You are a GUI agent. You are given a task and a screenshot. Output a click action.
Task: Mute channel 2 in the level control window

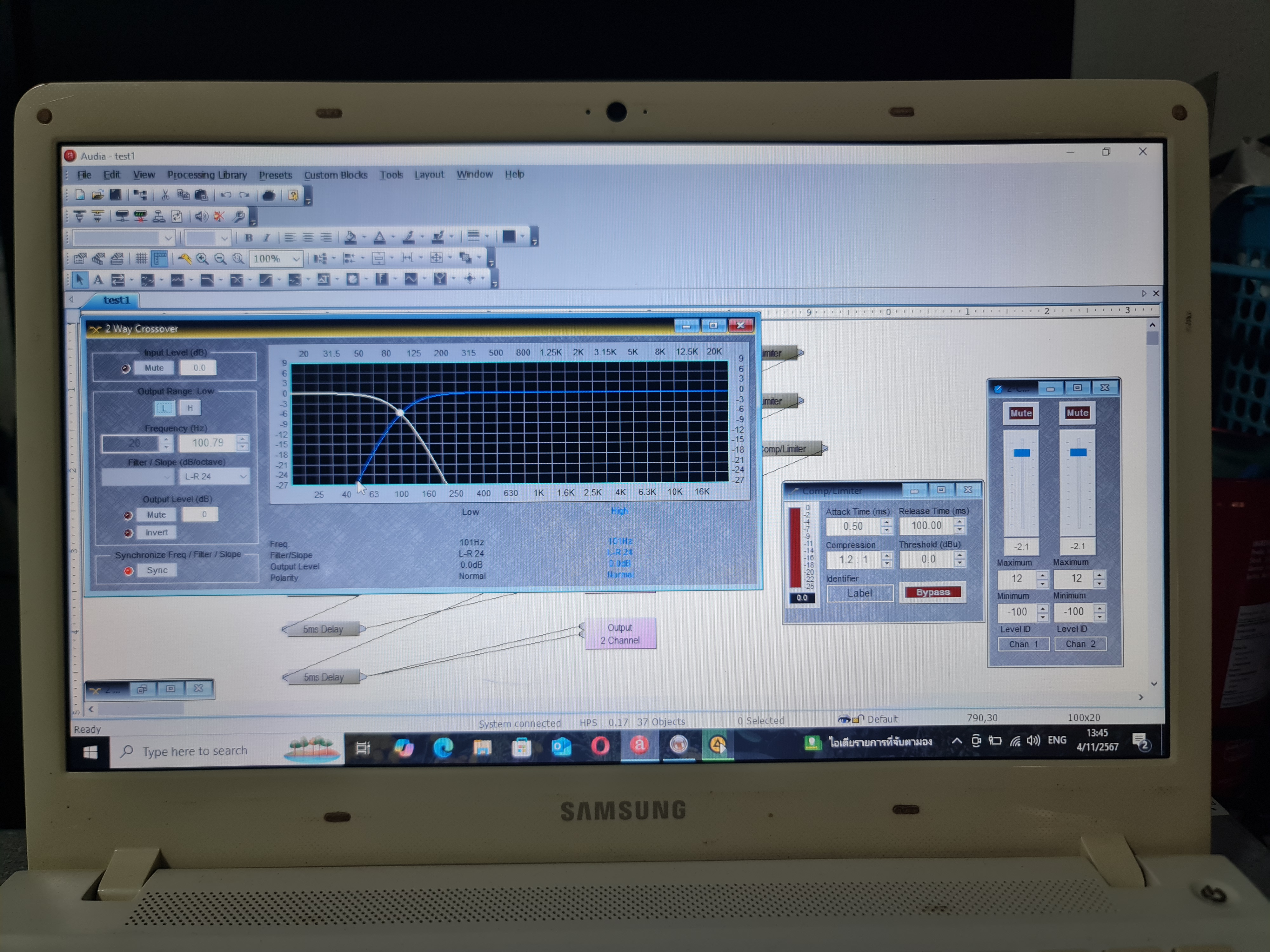point(1077,413)
